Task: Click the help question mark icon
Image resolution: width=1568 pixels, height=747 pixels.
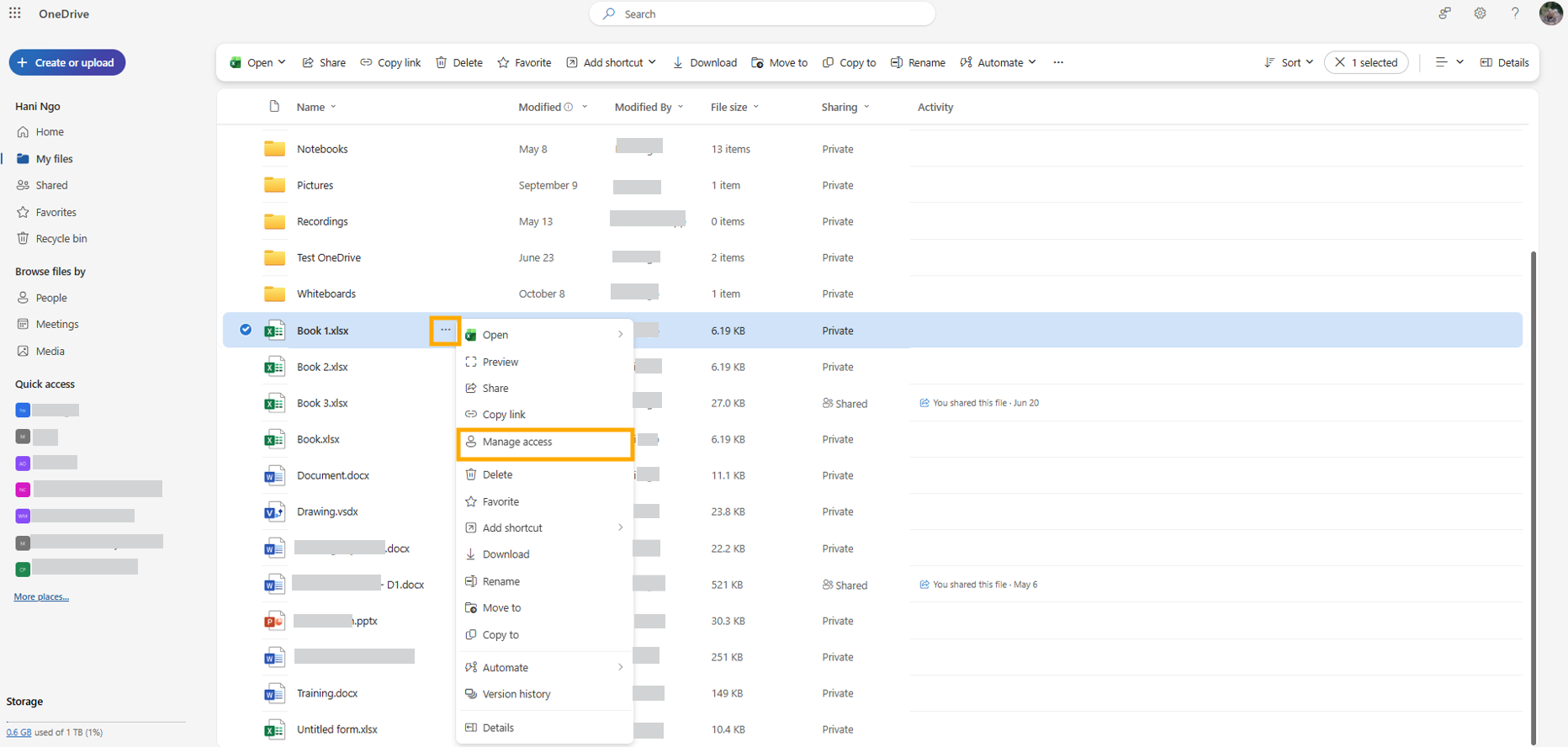Action: point(1515,13)
